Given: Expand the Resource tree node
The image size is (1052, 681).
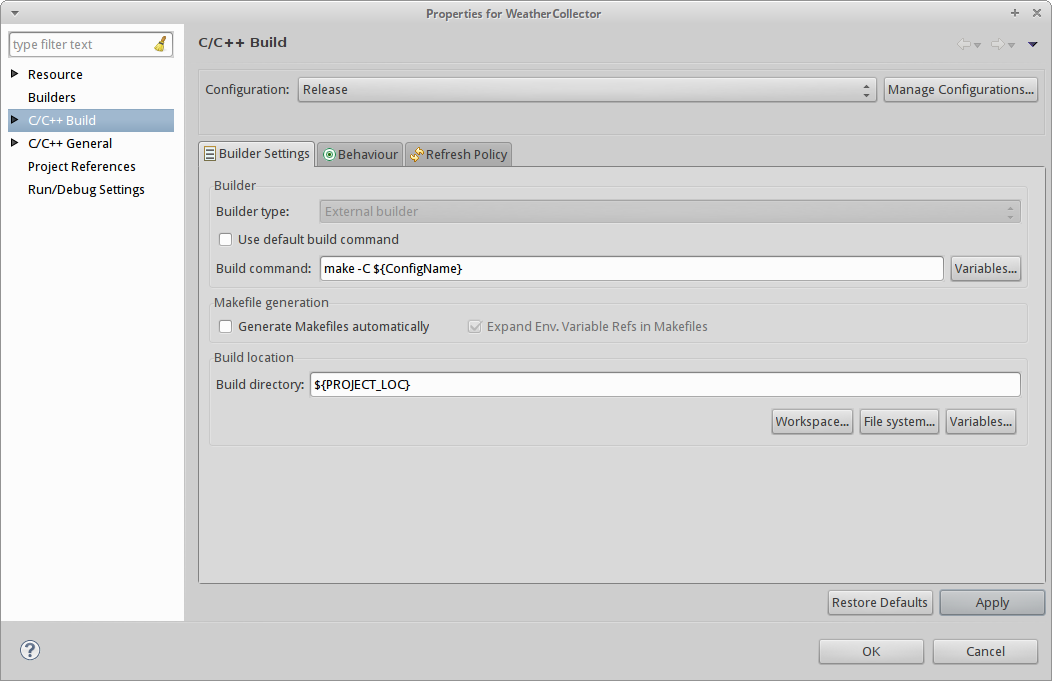Looking at the screenshot, I should click(x=14, y=74).
